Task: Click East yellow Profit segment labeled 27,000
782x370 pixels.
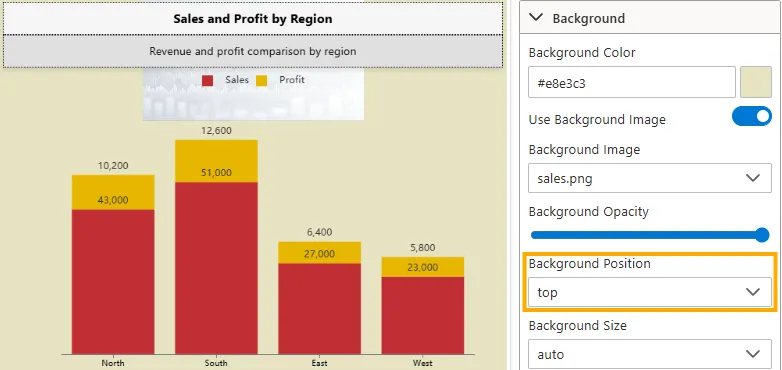Action: 320,253
